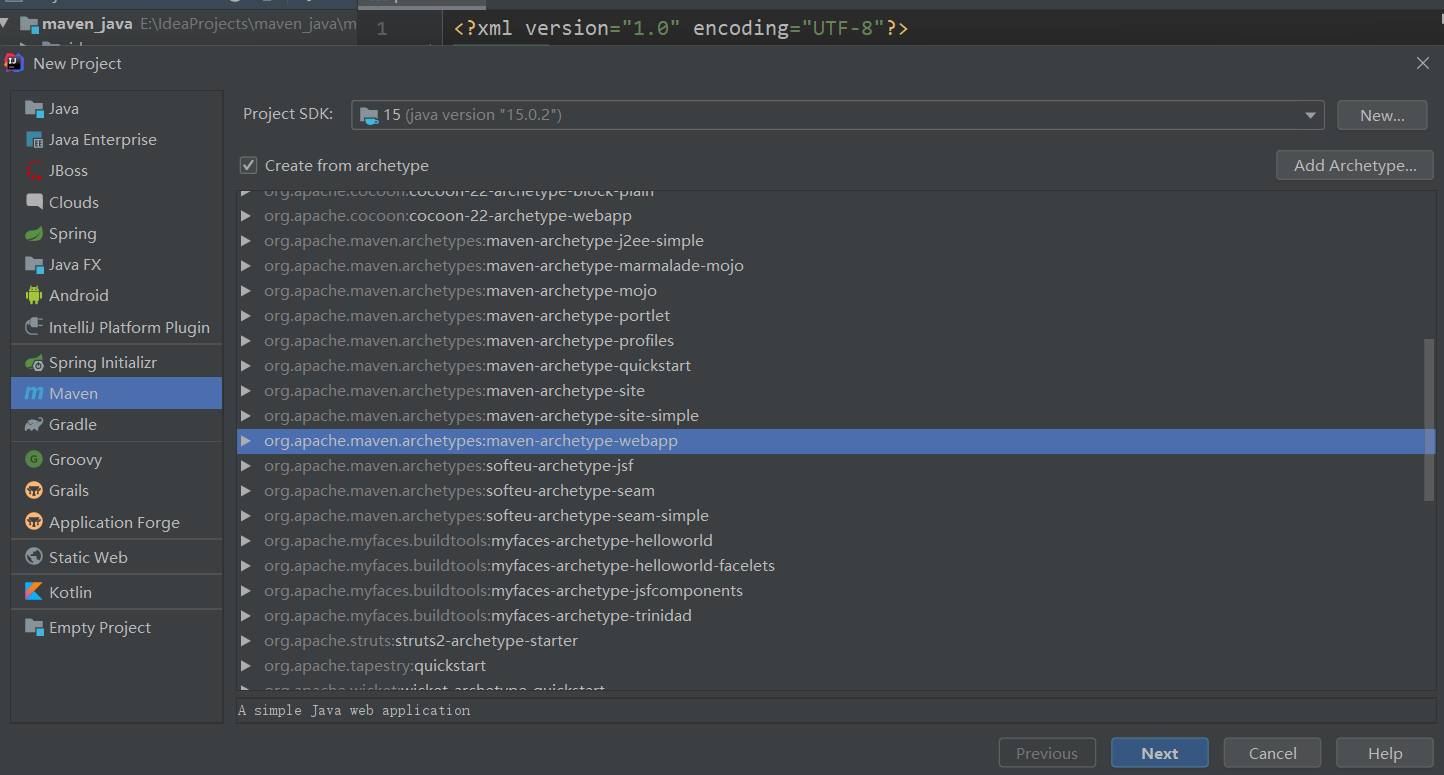
Task: Click Add Archetype... button
Action: (1355, 165)
